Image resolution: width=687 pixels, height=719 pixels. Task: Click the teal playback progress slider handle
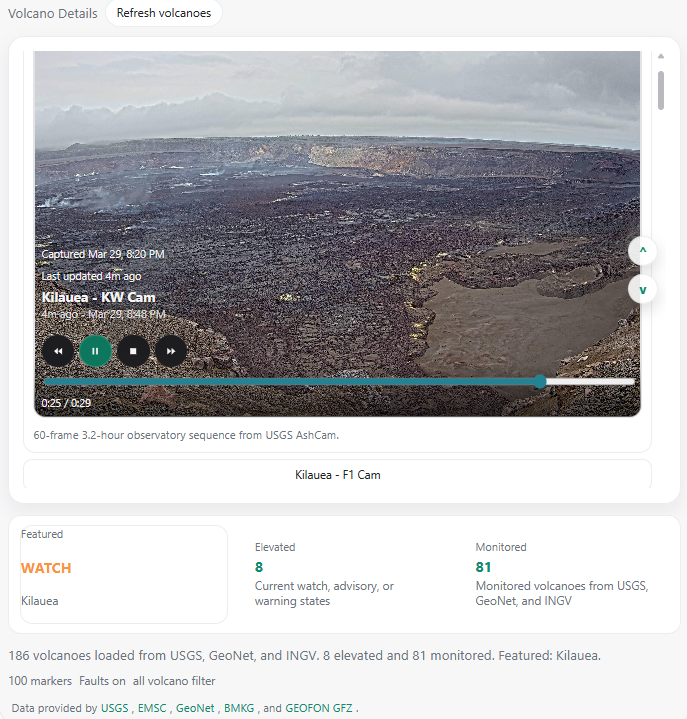point(540,382)
